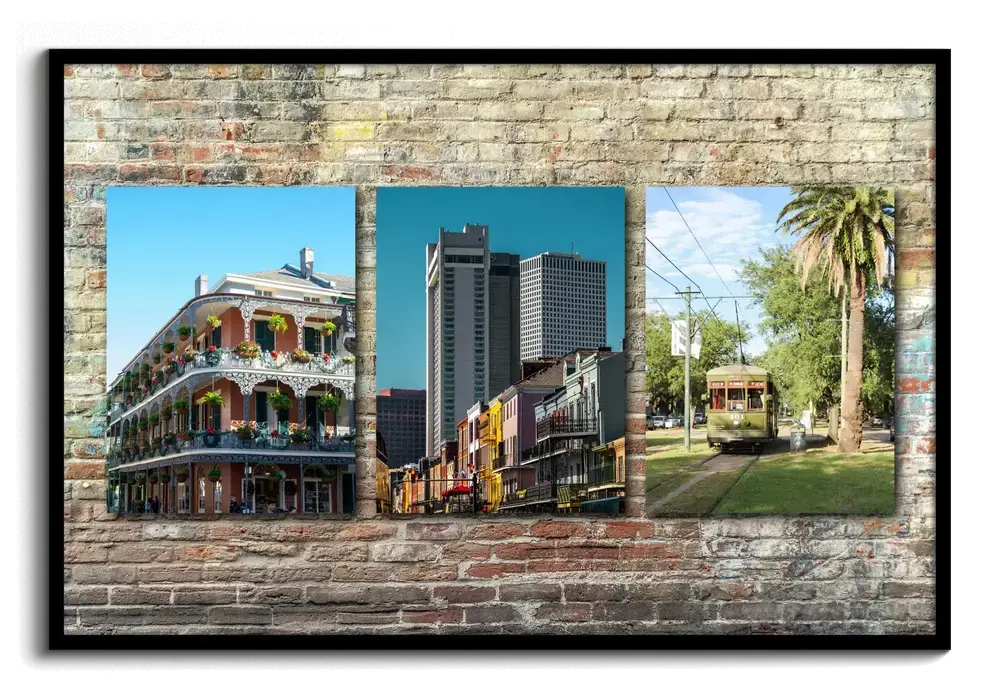The width and height of the screenshot is (1000, 699).
Task: Click the downtown skyscrapers photo panel
Action: tap(501, 350)
